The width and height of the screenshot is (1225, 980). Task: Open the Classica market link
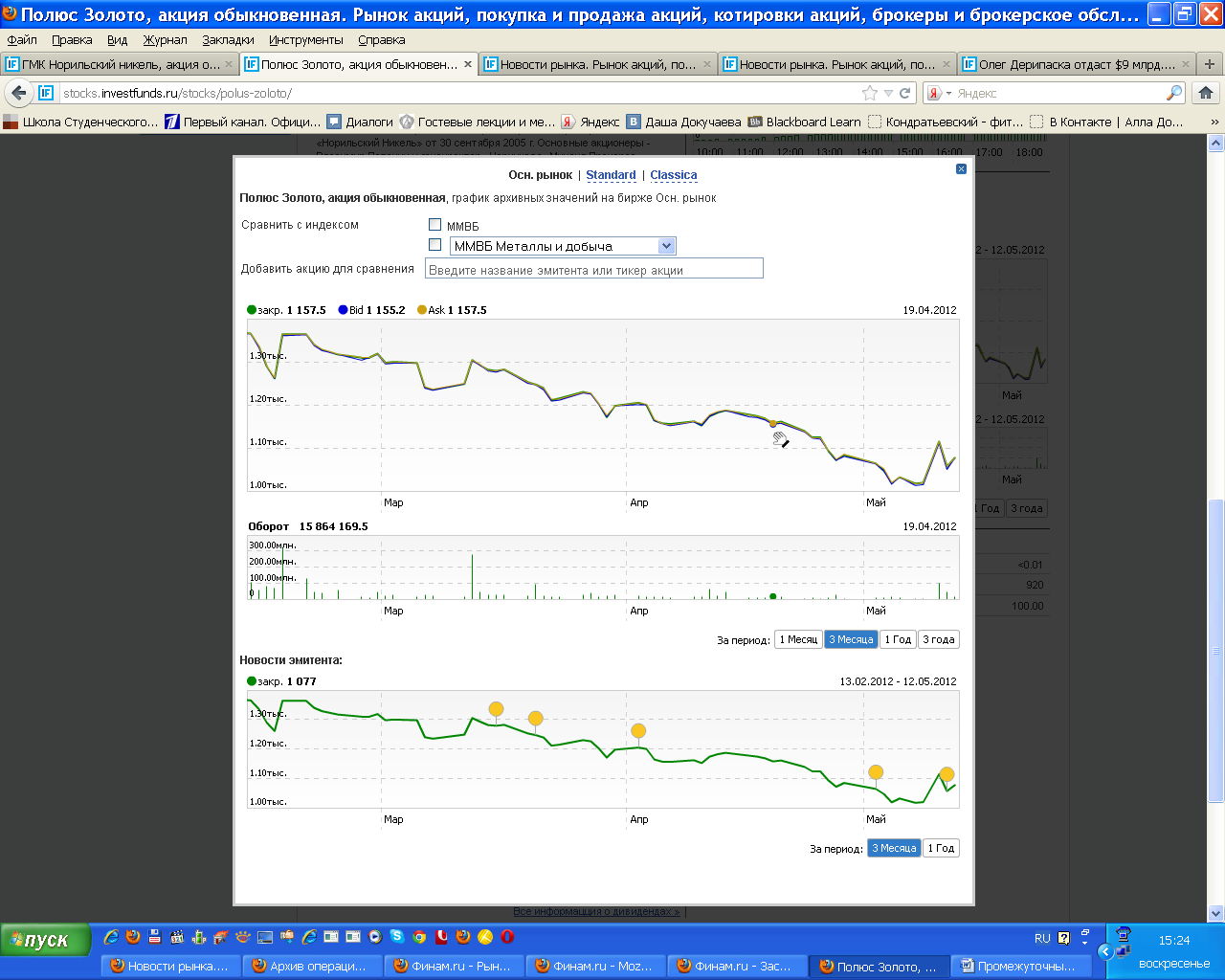click(674, 175)
